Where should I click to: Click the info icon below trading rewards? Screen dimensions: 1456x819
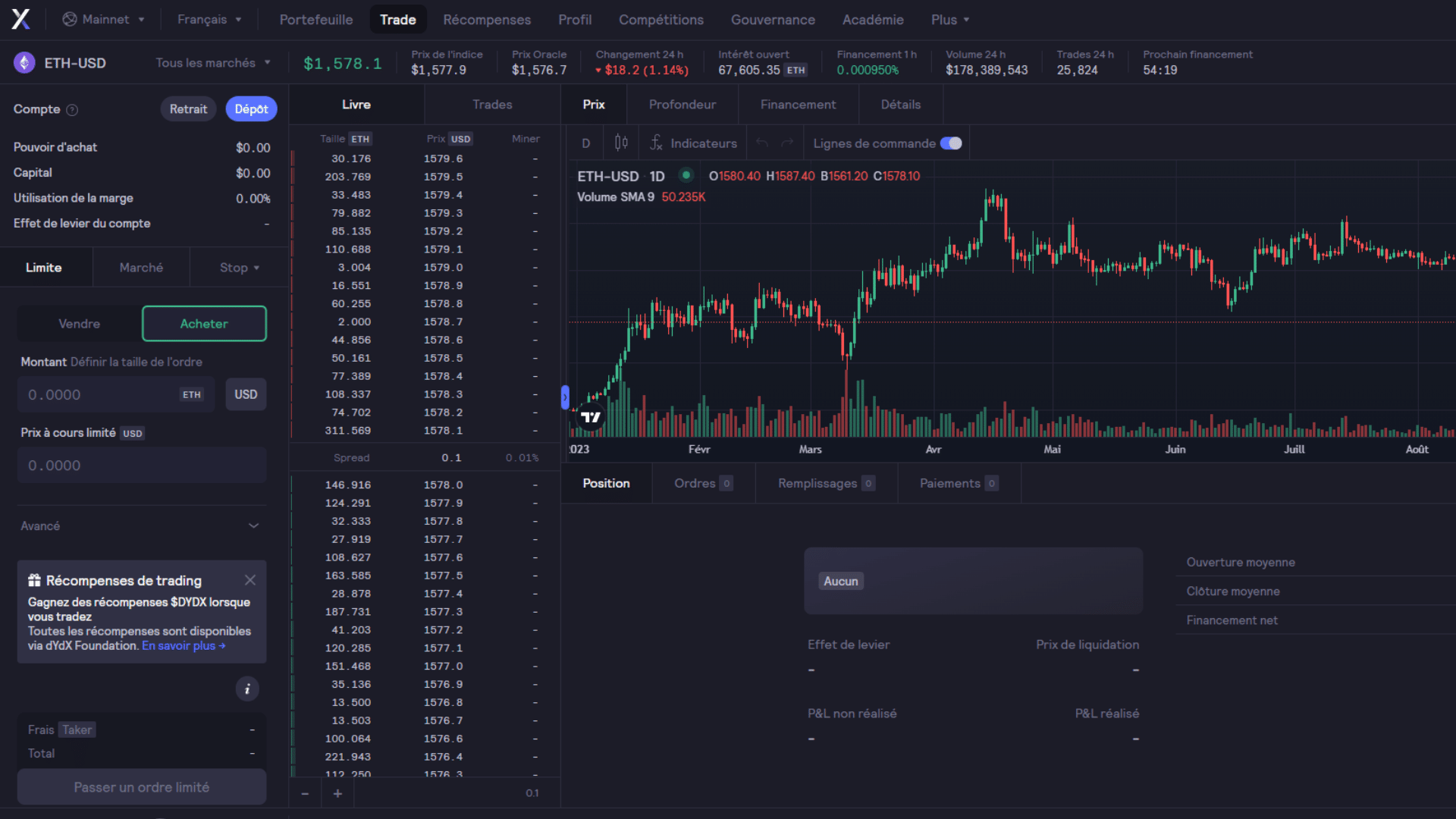247,689
